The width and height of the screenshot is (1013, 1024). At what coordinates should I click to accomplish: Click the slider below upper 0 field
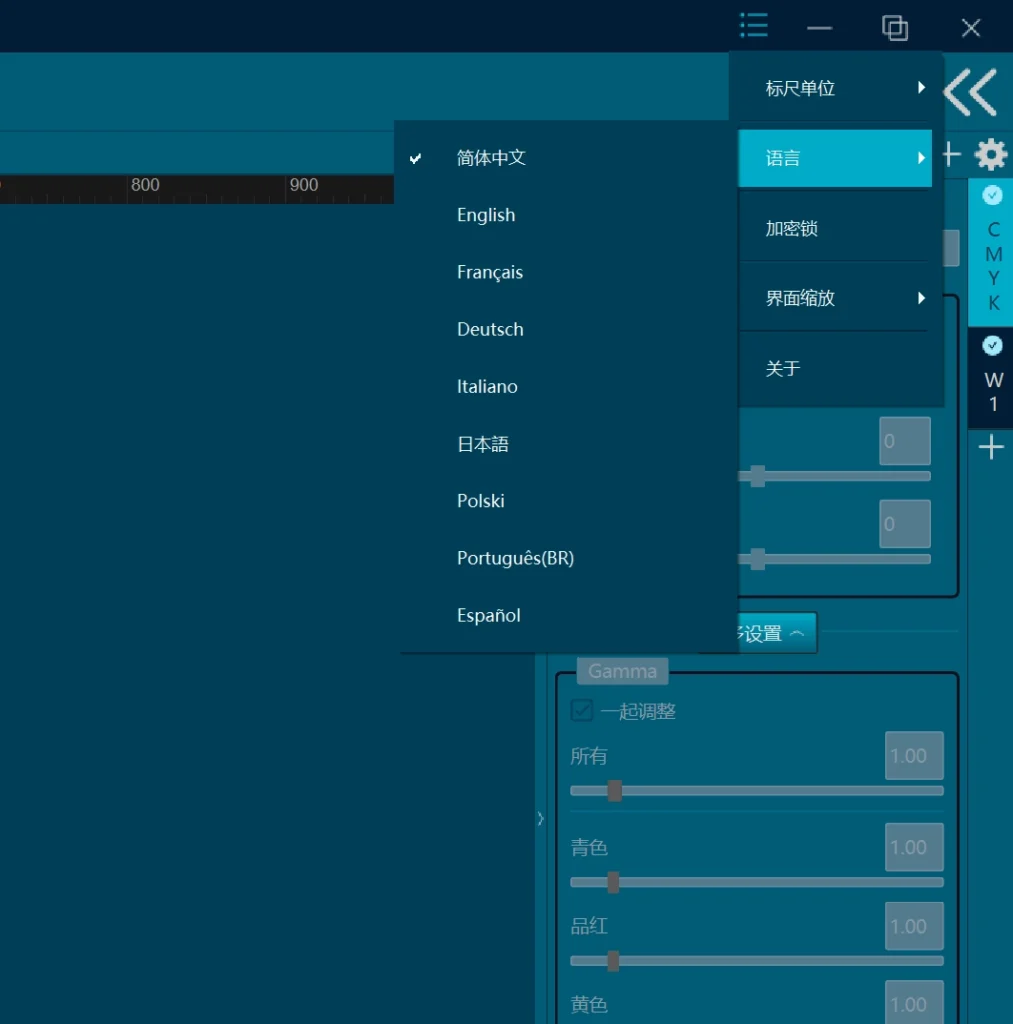(835, 476)
